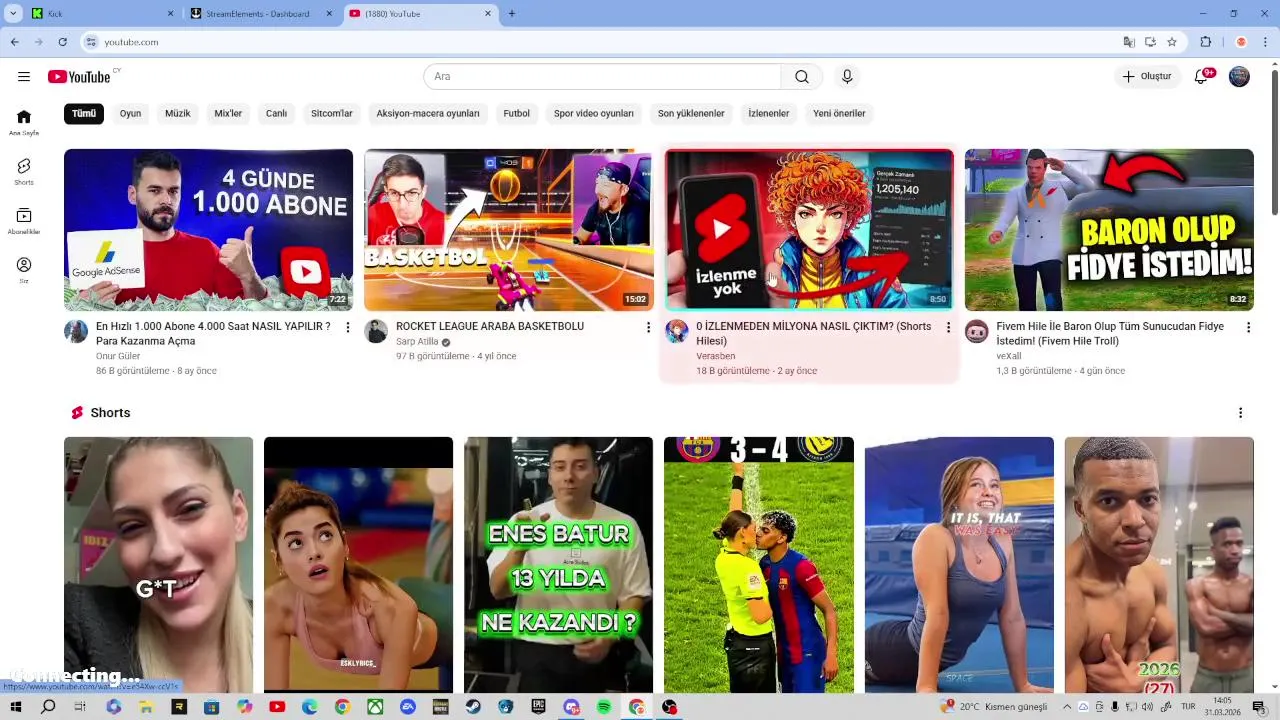Switch to the Kick tab
The width and height of the screenshot is (1280, 720).
pos(100,14)
